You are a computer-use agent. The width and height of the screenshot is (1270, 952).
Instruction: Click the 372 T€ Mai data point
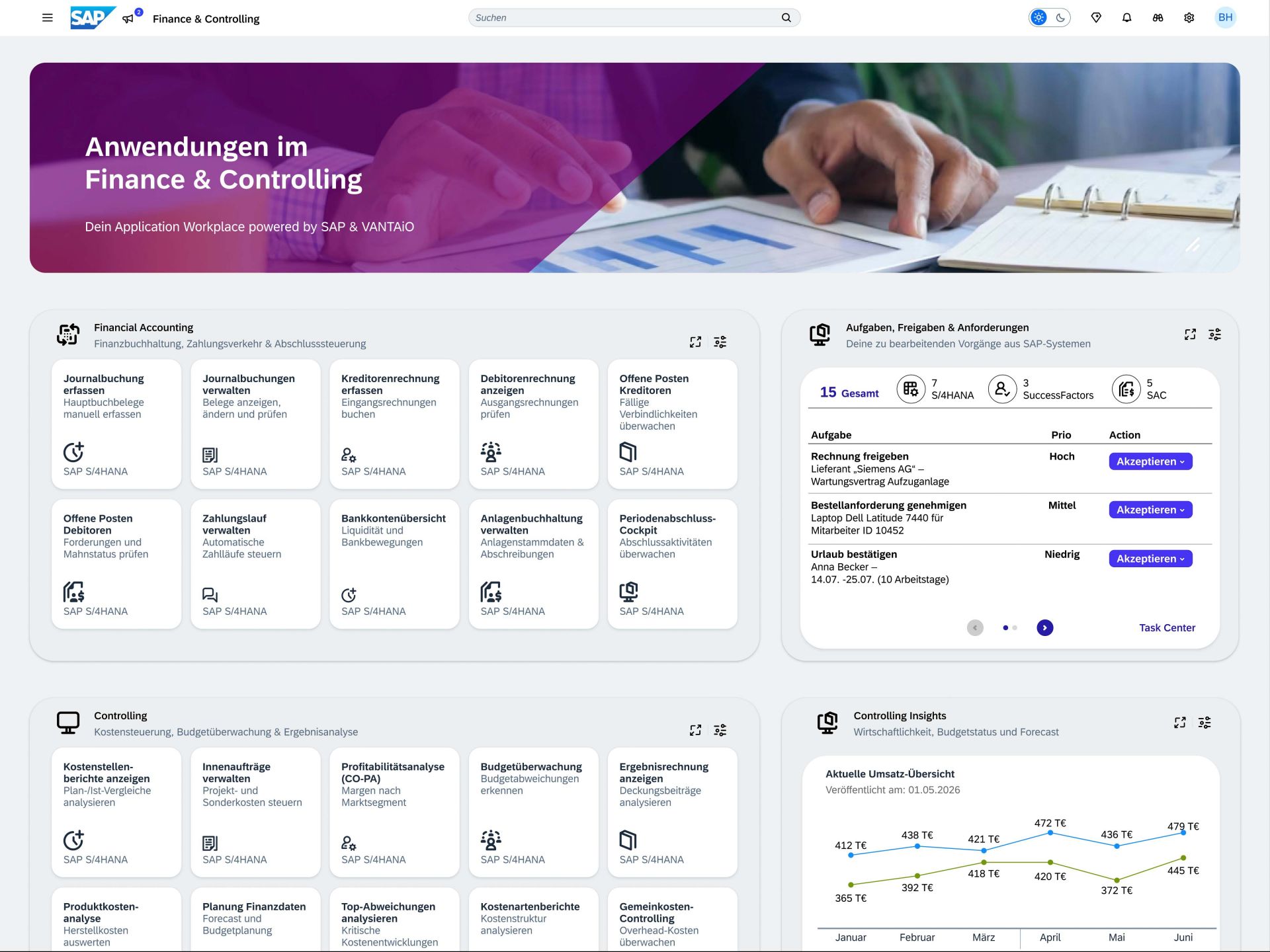coord(1117,880)
